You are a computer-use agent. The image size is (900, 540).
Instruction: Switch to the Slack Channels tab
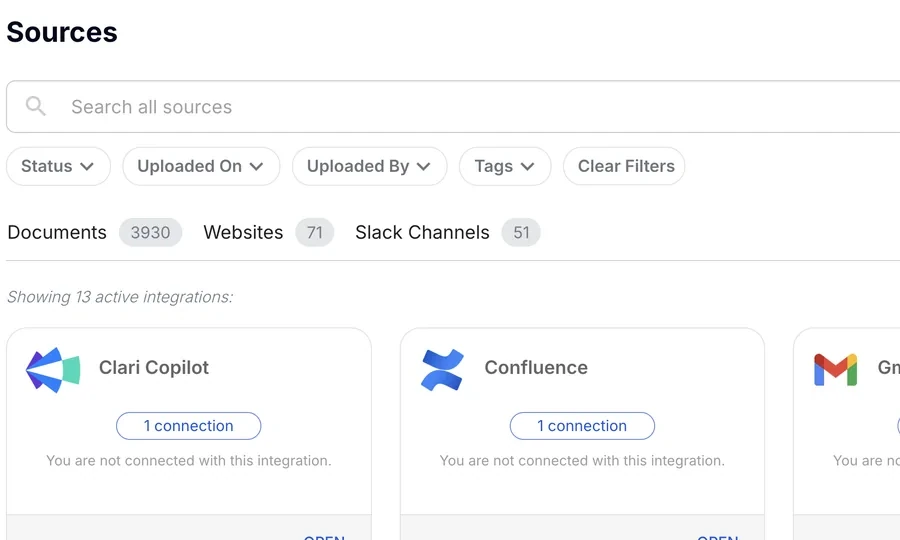[422, 232]
